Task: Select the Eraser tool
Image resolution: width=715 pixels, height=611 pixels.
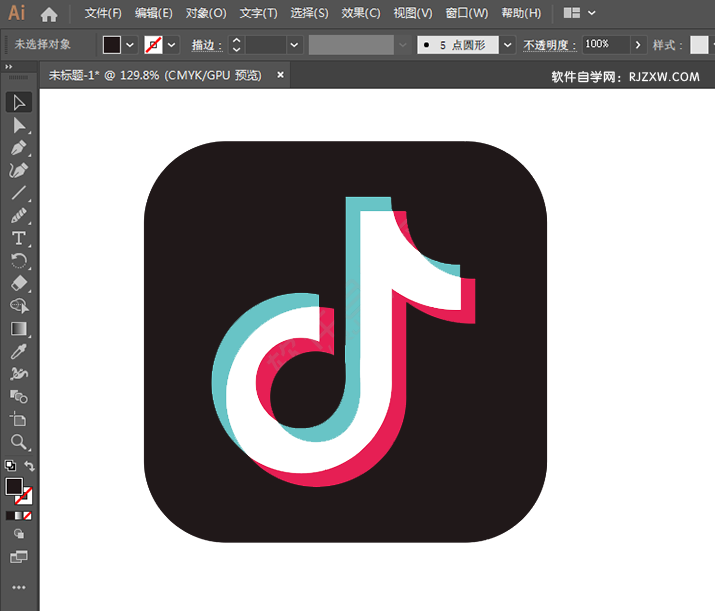Action: 19,284
